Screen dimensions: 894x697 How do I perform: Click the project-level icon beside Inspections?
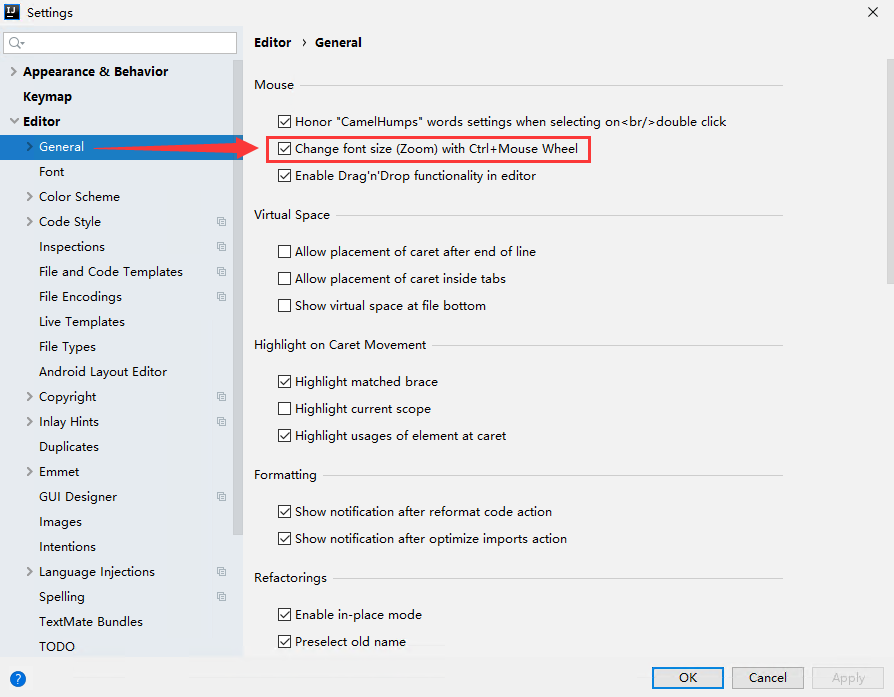click(221, 246)
